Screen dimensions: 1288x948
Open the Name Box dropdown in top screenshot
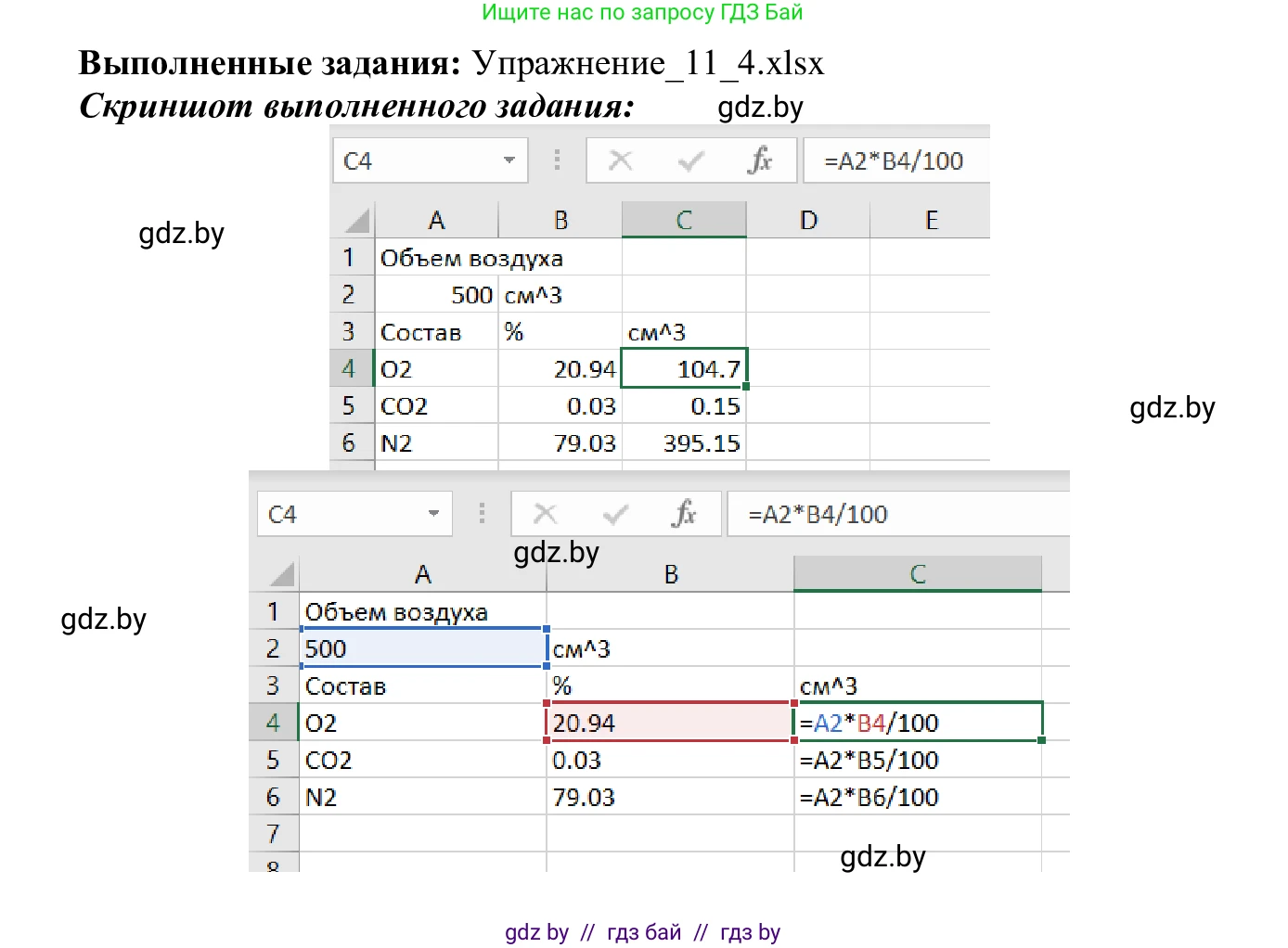point(509,160)
